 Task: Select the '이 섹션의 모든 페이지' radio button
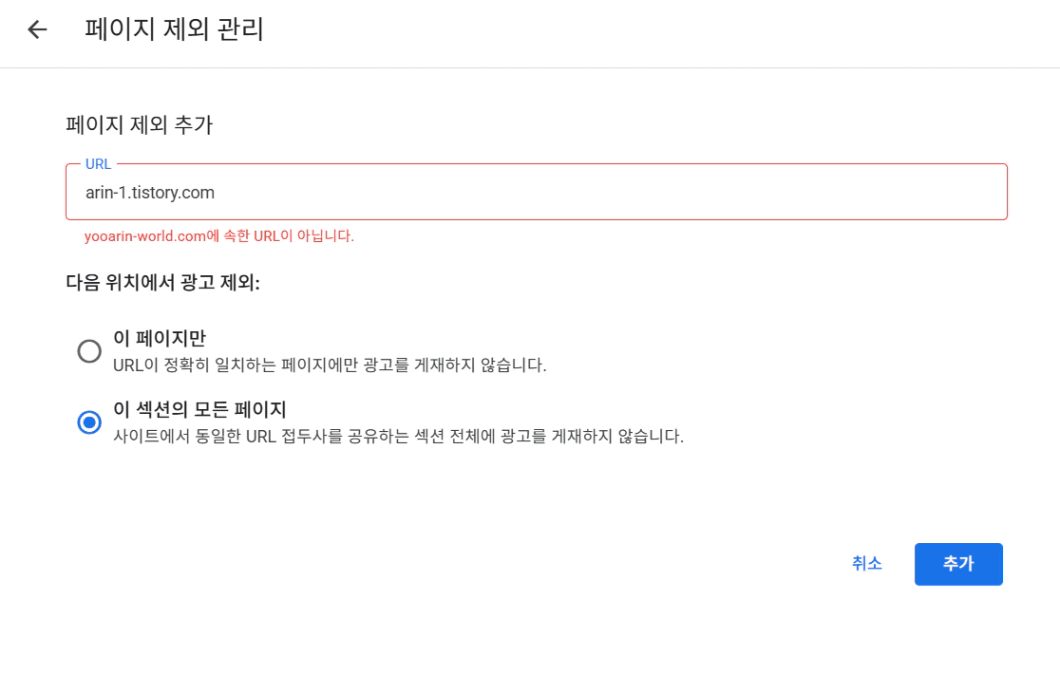pyautogui.click(x=90, y=423)
